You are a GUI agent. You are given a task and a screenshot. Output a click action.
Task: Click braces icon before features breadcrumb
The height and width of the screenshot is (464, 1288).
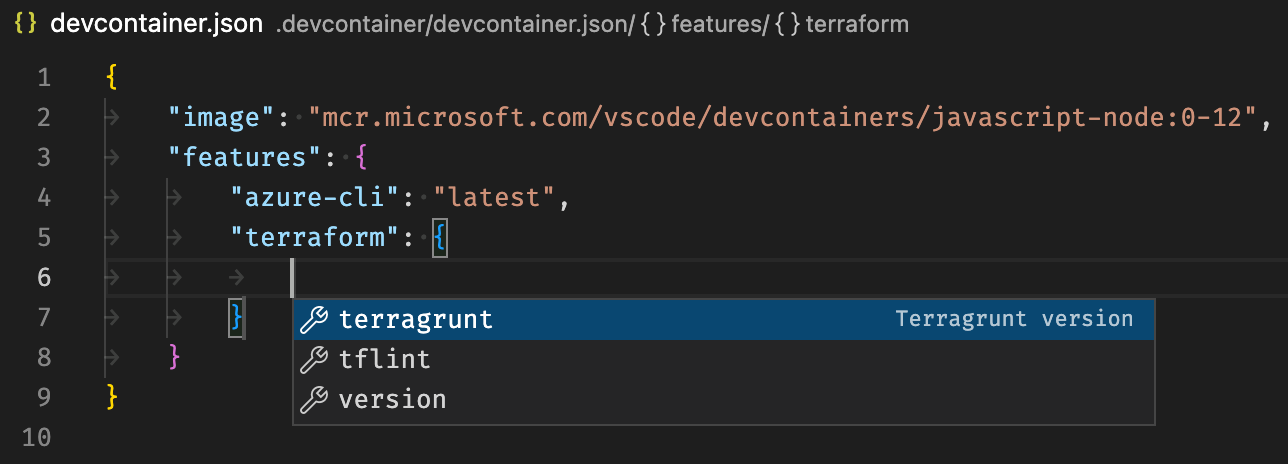click(654, 24)
